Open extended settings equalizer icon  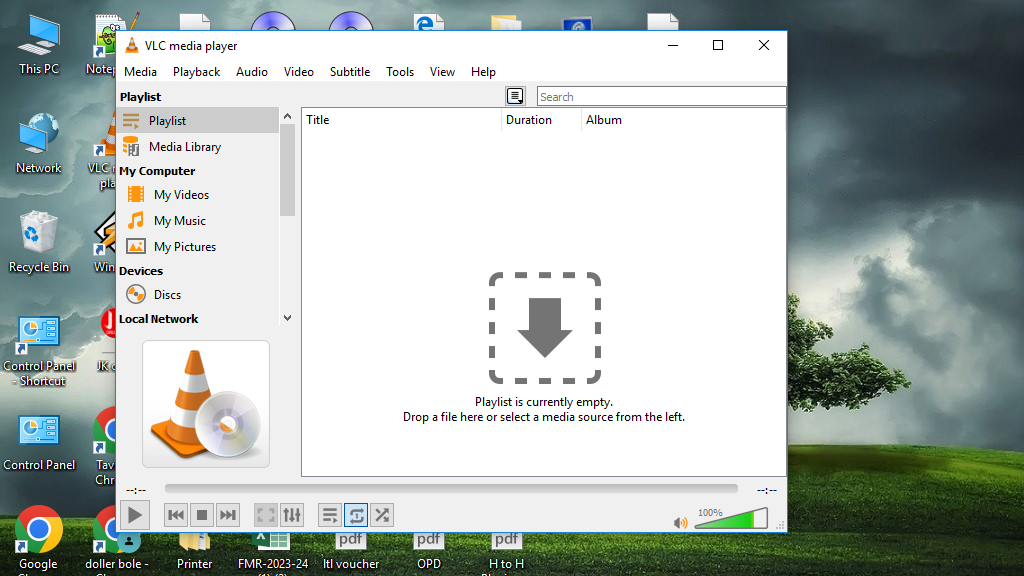[292, 515]
